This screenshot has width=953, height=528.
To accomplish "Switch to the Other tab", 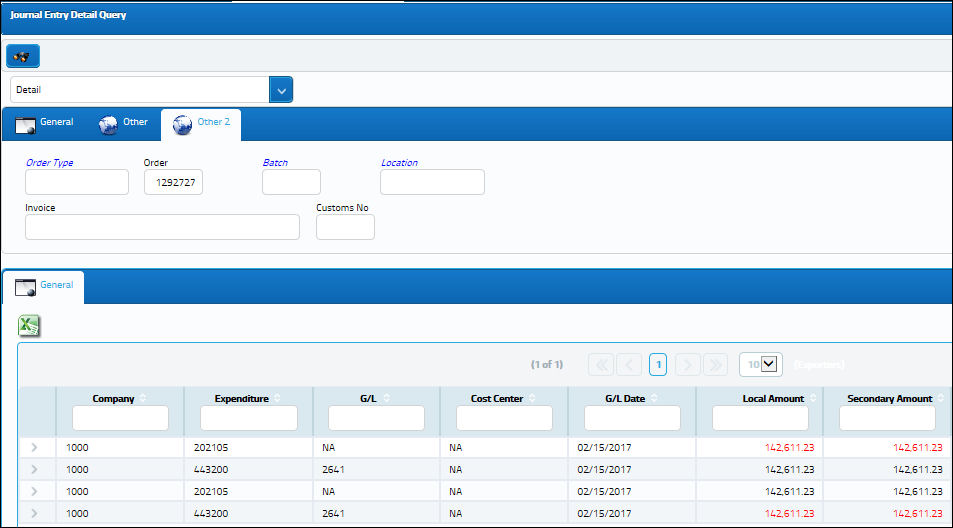I will 123,123.
